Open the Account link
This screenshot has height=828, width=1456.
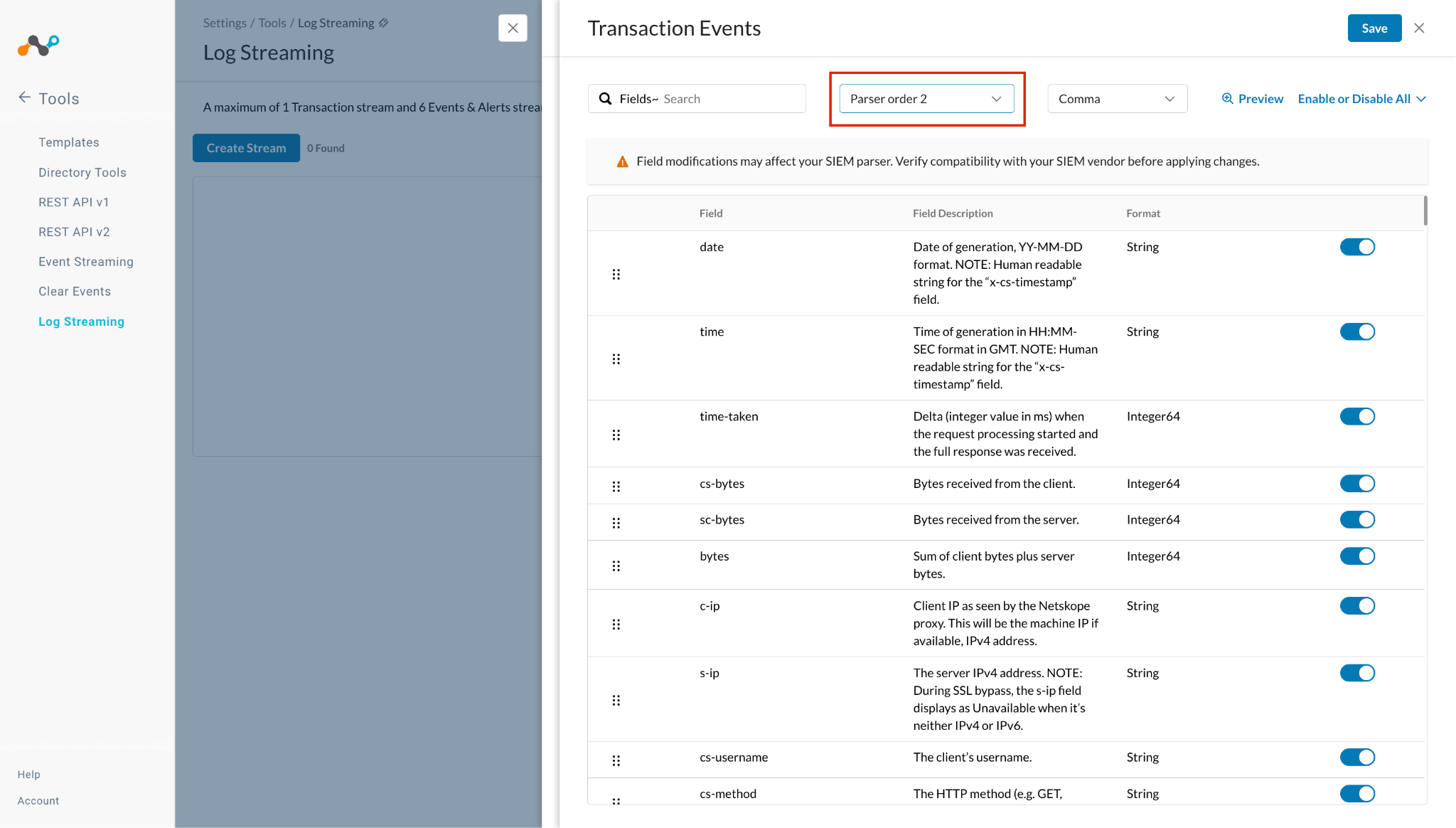coord(38,800)
